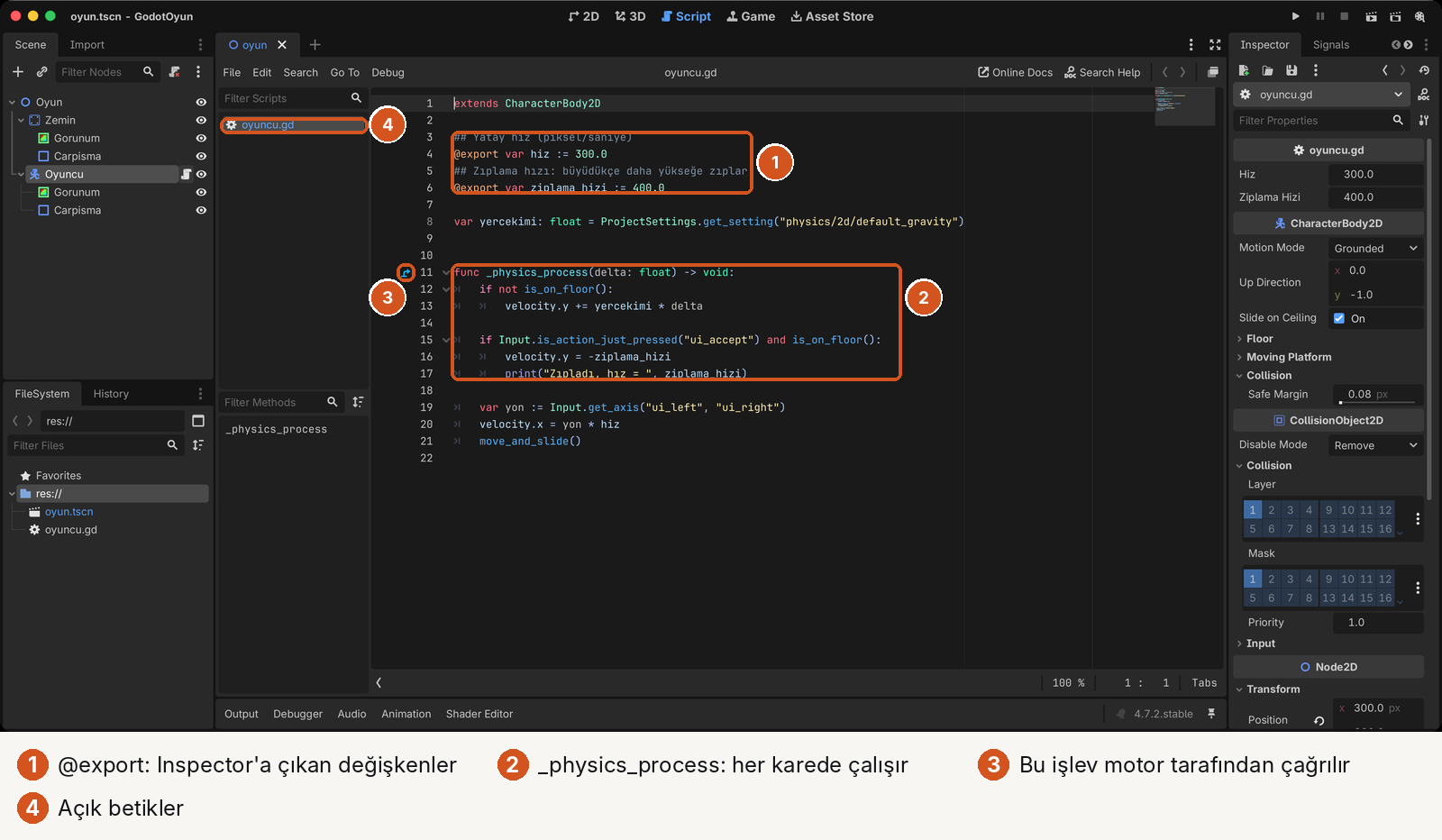Enable collision mask bit 3 in Mask grid
Image resolution: width=1442 pixels, height=840 pixels.
tap(1291, 580)
